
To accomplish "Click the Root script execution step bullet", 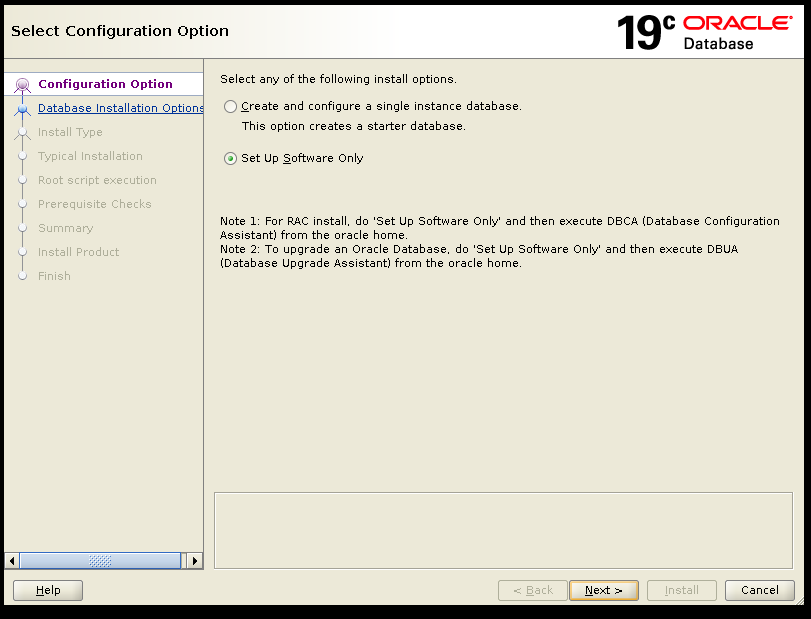I will [22, 180].
